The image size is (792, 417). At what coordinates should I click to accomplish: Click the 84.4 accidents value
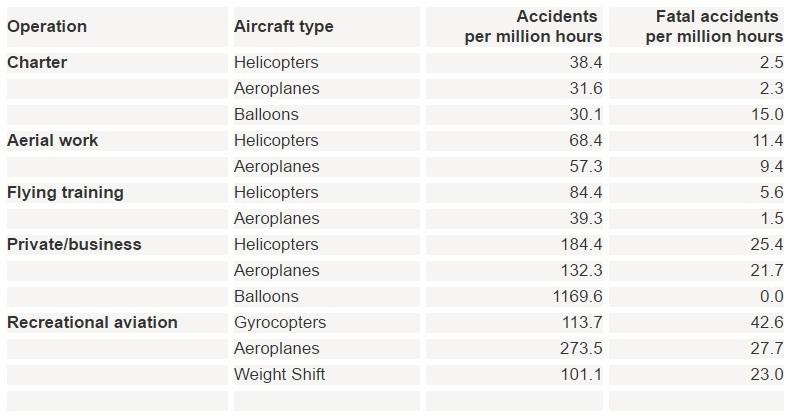point(585,192)
